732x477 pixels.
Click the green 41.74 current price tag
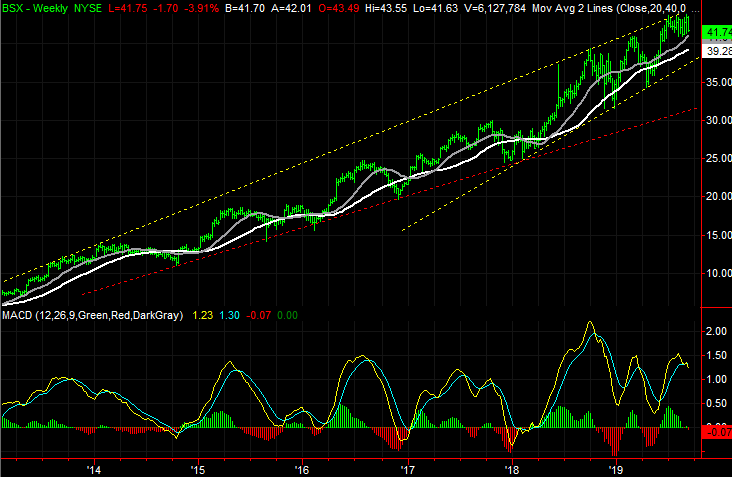click(x=717, y=32)
